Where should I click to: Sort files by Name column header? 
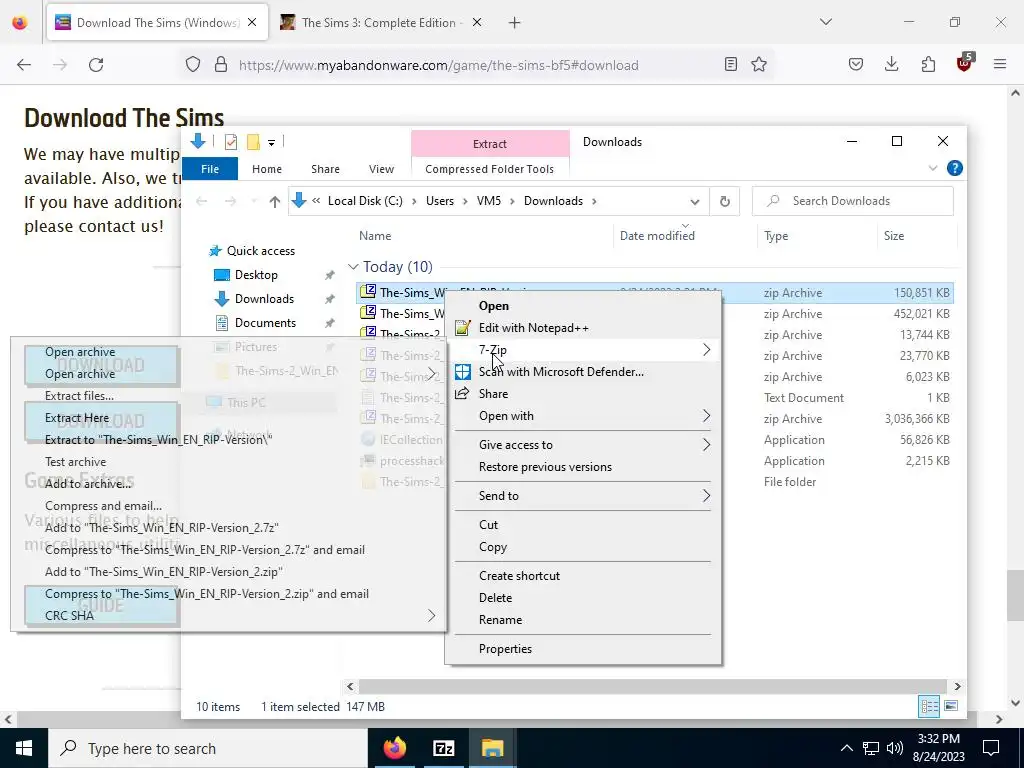pyautogui.click(x=375, y=236)
